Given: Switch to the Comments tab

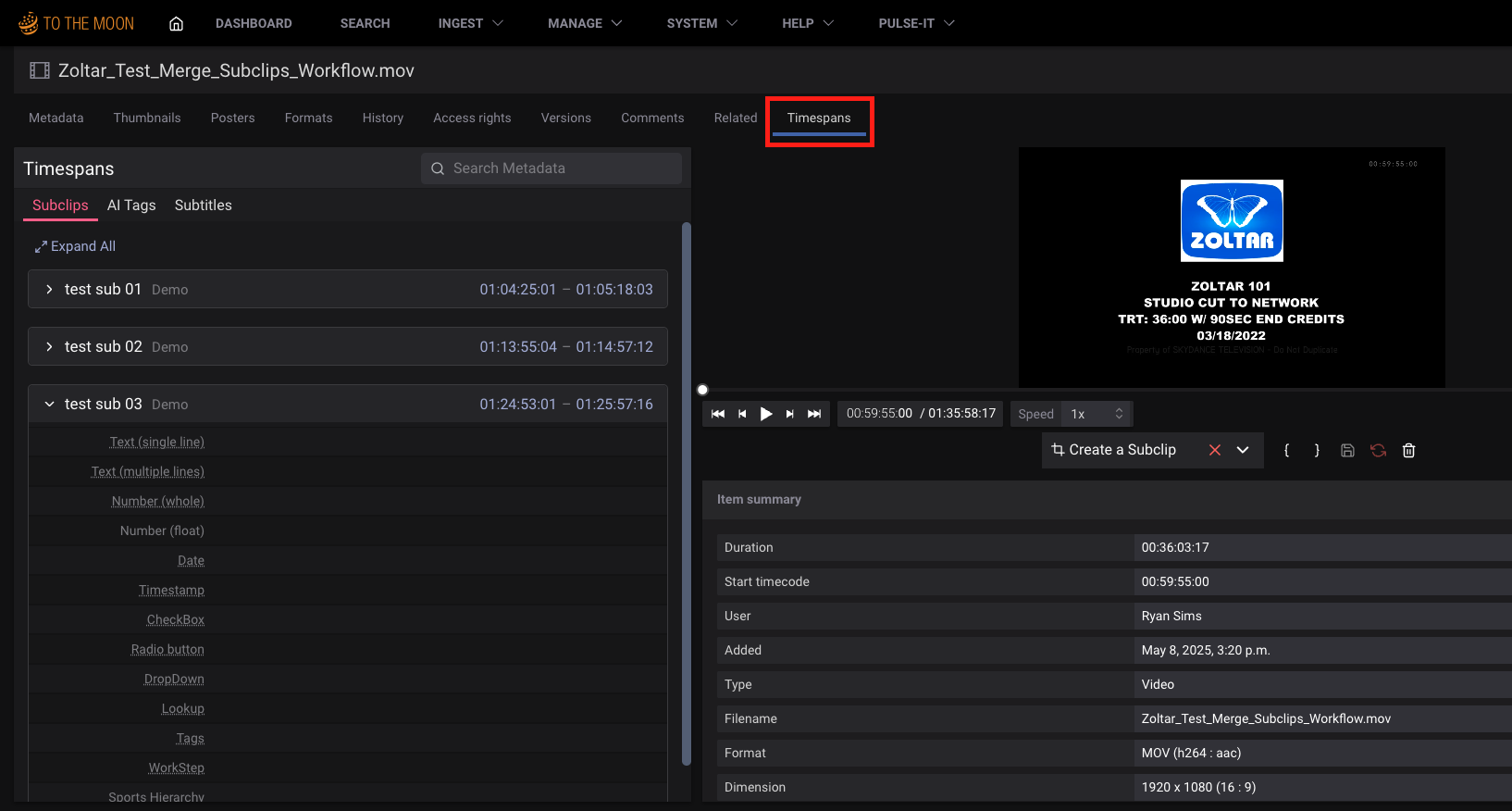Looking at the screenshot, I should [652, 118].
